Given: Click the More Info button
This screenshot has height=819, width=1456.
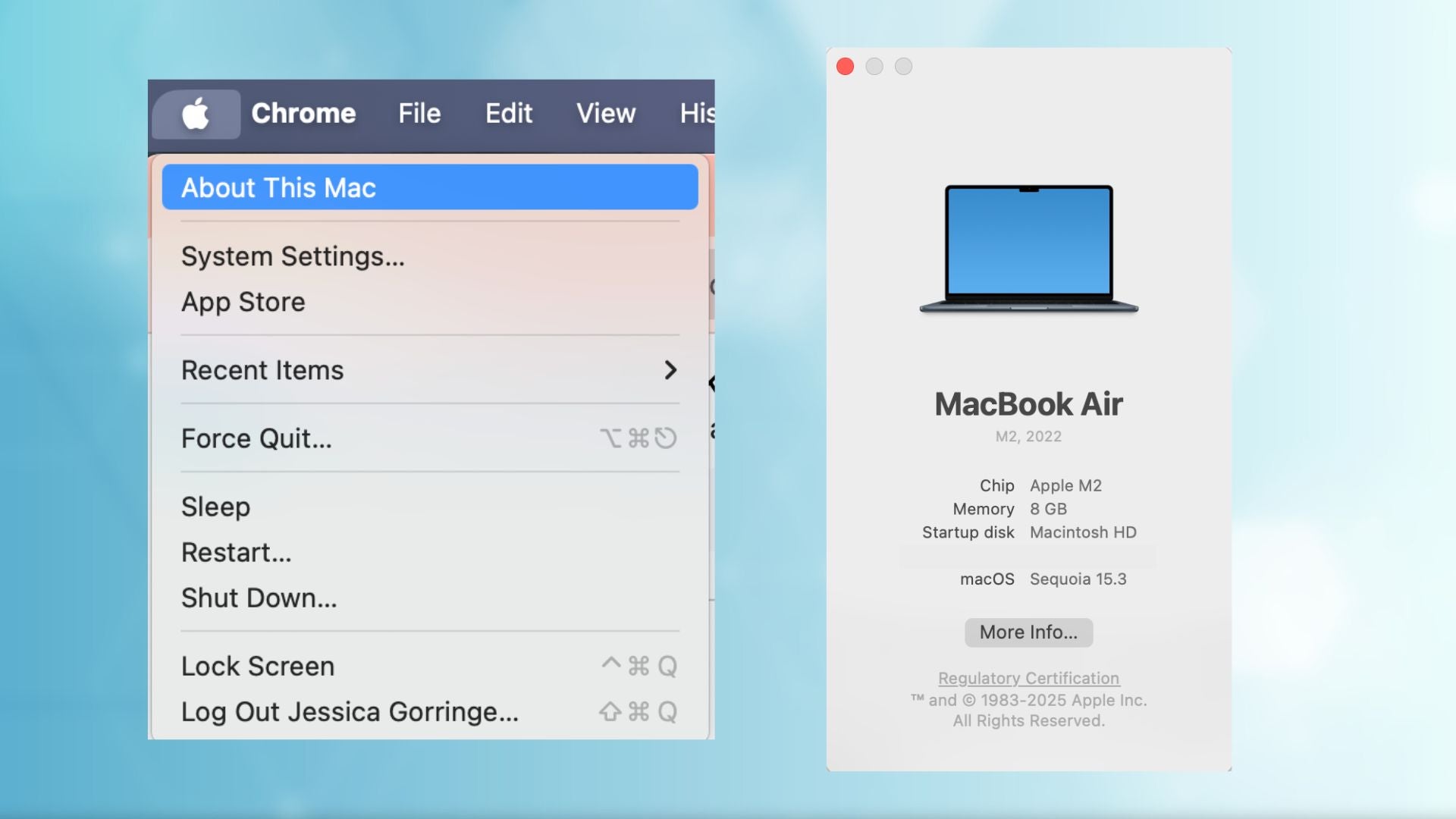Looking at the screenshot, I should pos(1028,632).
